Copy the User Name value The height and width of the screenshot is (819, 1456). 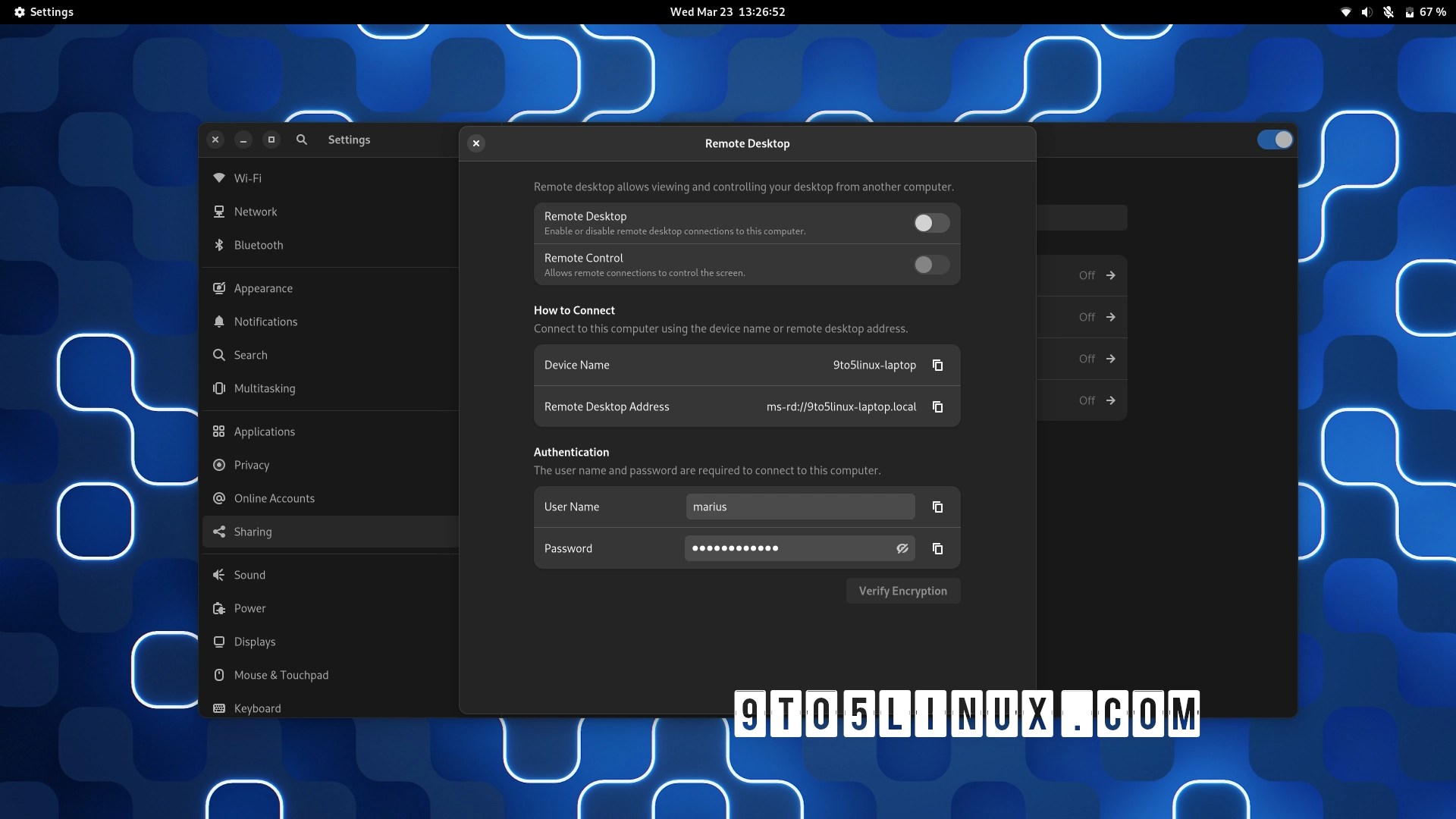point(937,507)
